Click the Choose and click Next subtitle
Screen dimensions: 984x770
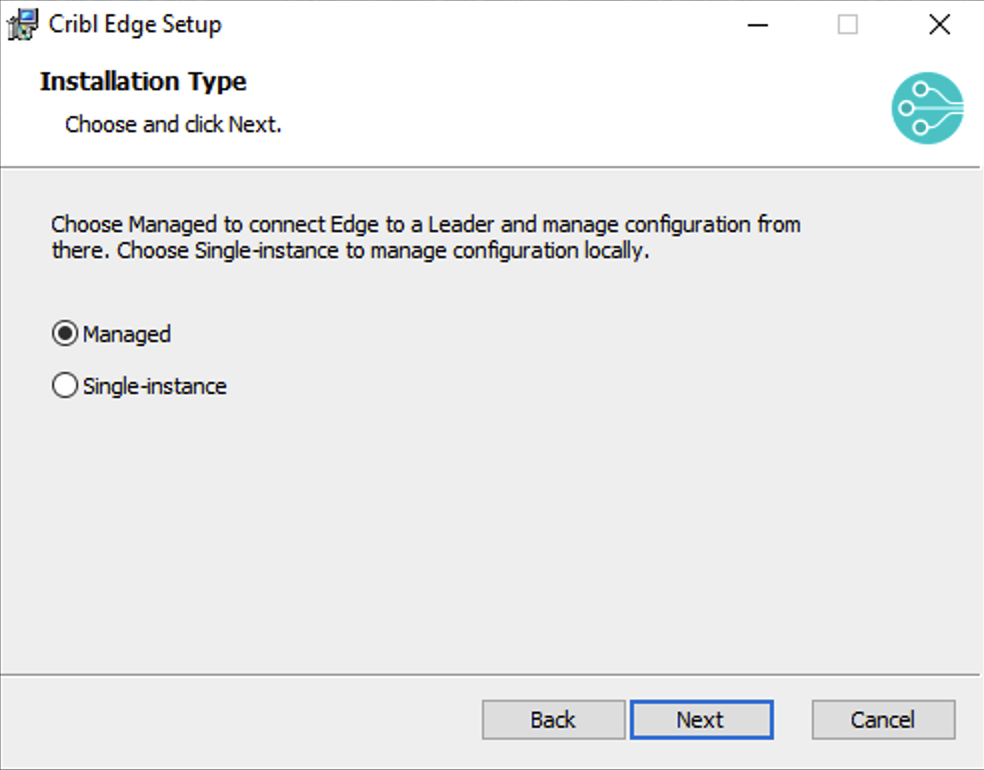[171, 124]
